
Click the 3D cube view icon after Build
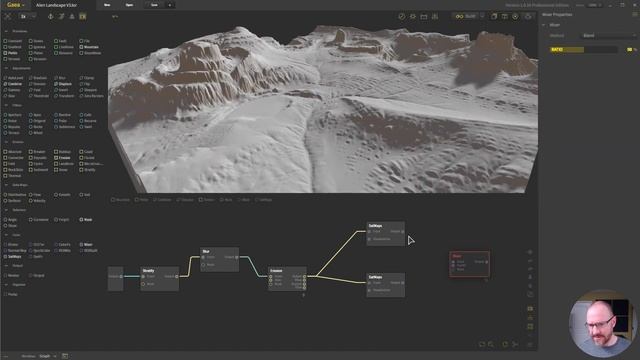coord(494,16)
